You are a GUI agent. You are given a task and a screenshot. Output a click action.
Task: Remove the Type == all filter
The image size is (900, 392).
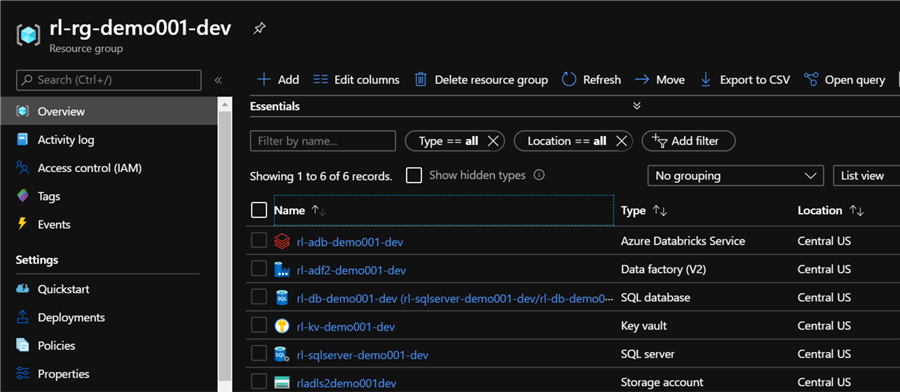pos(492,141)
